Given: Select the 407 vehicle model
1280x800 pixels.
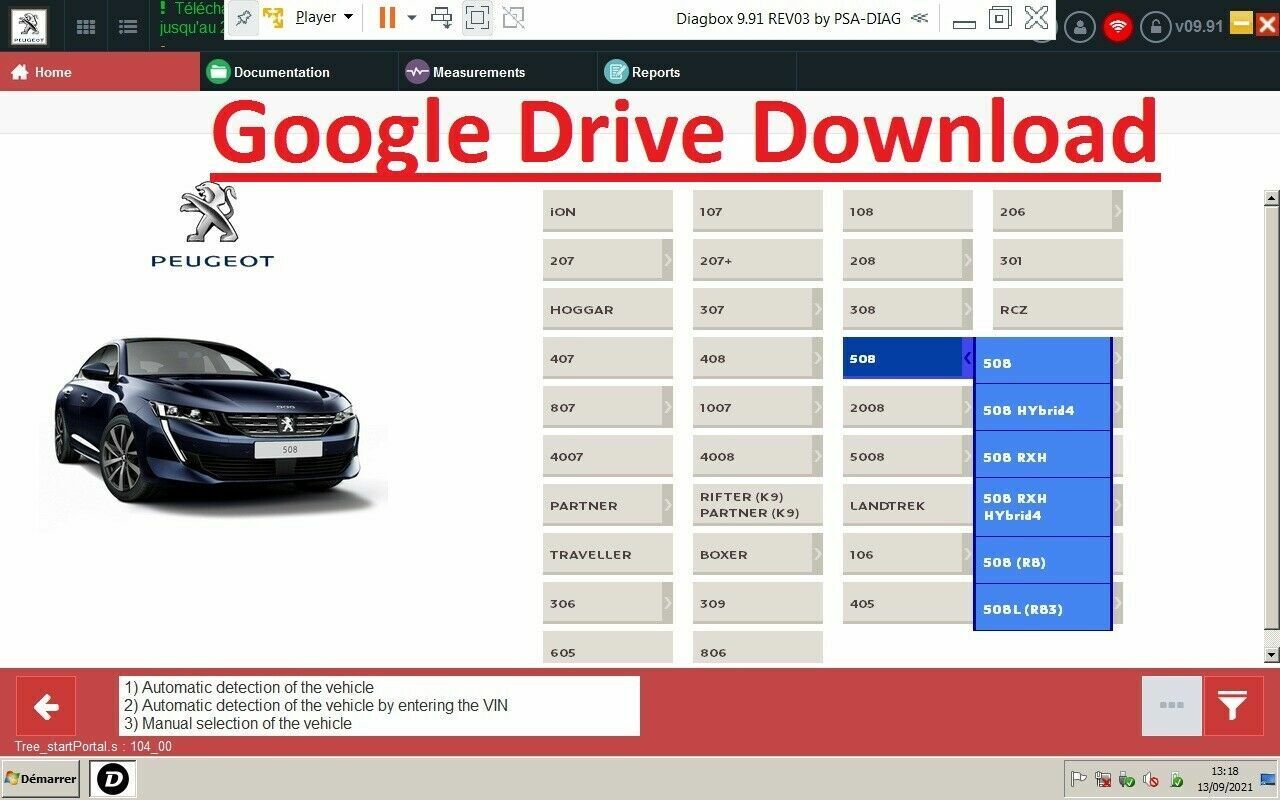Looking at the screenshot, I should [x=608, y=358].
